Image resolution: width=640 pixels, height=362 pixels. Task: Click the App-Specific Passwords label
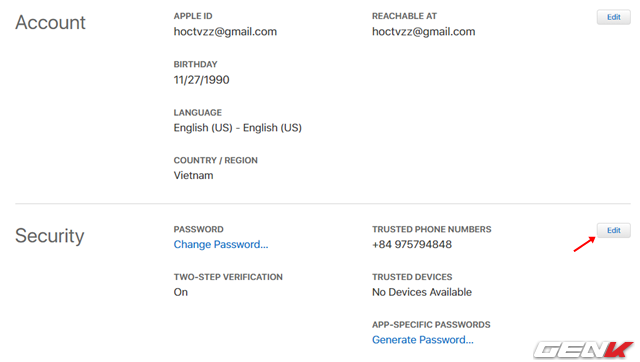(x=431, y=325)
